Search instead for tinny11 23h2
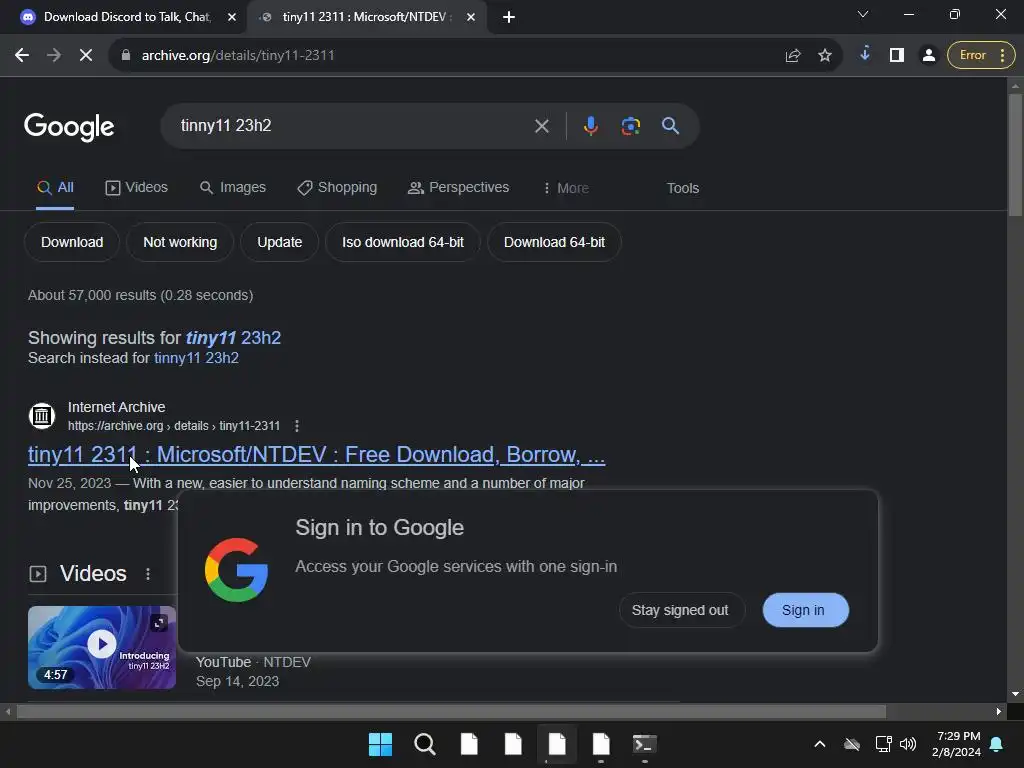 tap(196, 358)
